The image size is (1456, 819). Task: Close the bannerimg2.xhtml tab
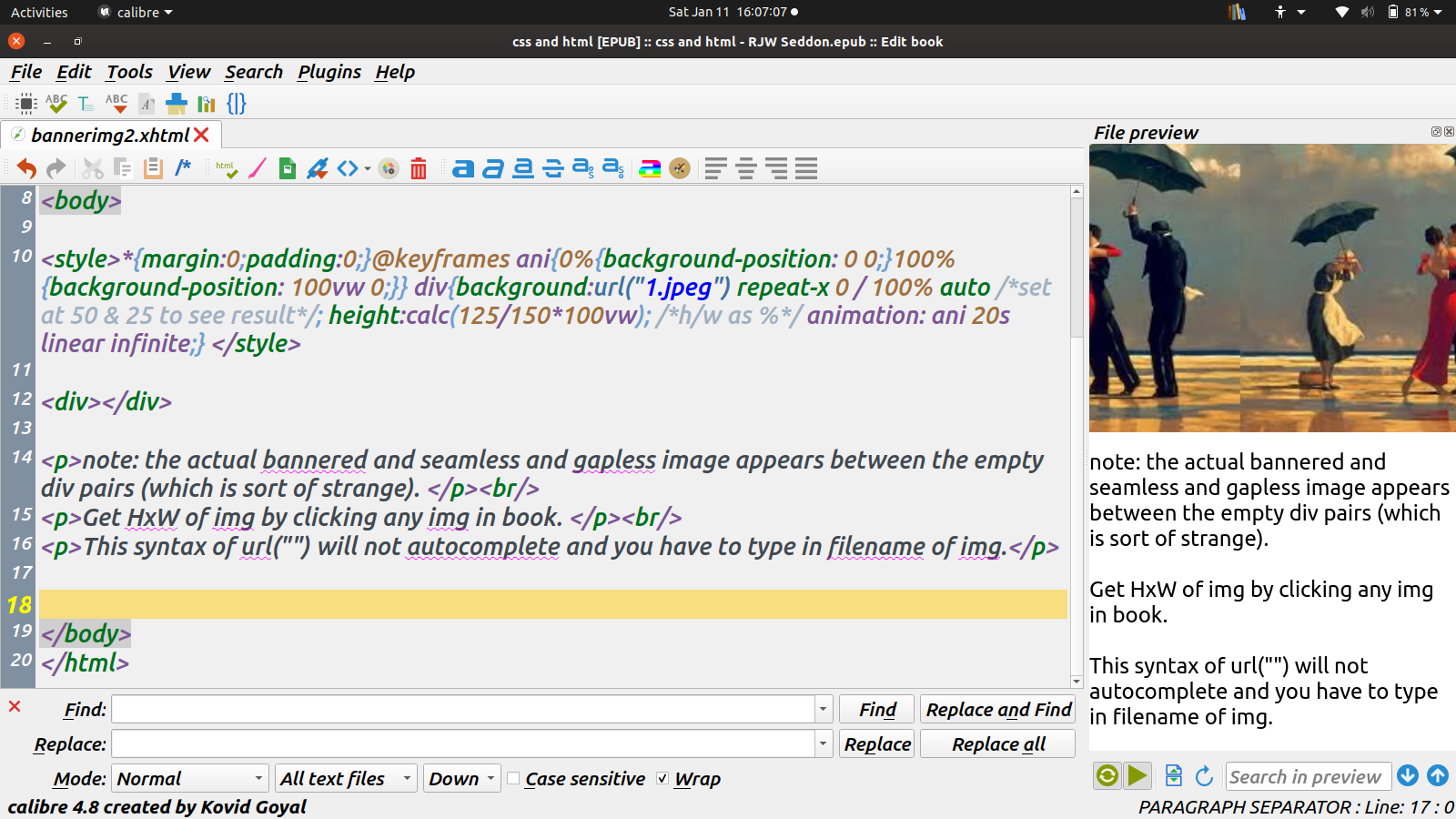(202, 135)
